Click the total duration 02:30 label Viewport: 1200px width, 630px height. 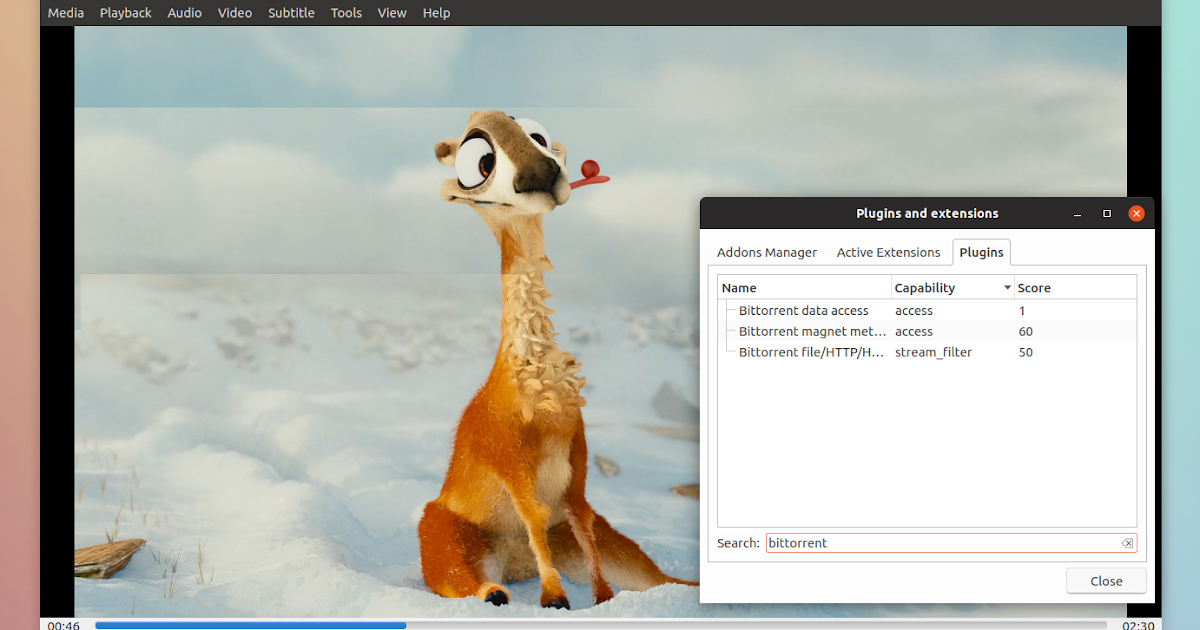point(1138,625)
